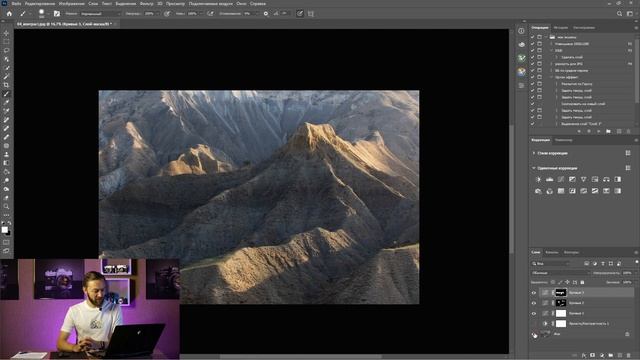Add a Vibrance adjustment
640x360 pixels.
coord(584,179)
